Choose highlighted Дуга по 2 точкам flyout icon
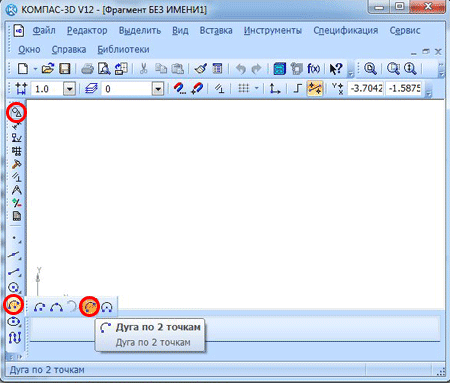The image size is (450, 383). point(90,306)
